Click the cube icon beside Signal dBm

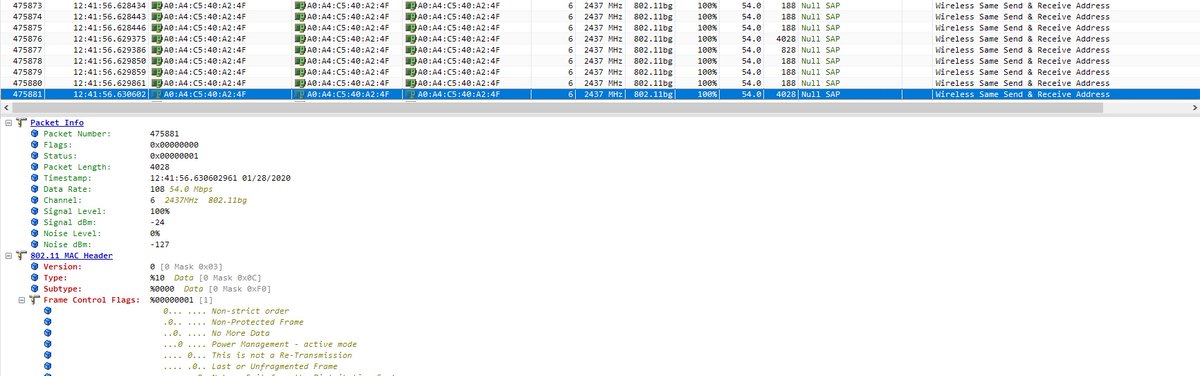click(x=35, y=222)
